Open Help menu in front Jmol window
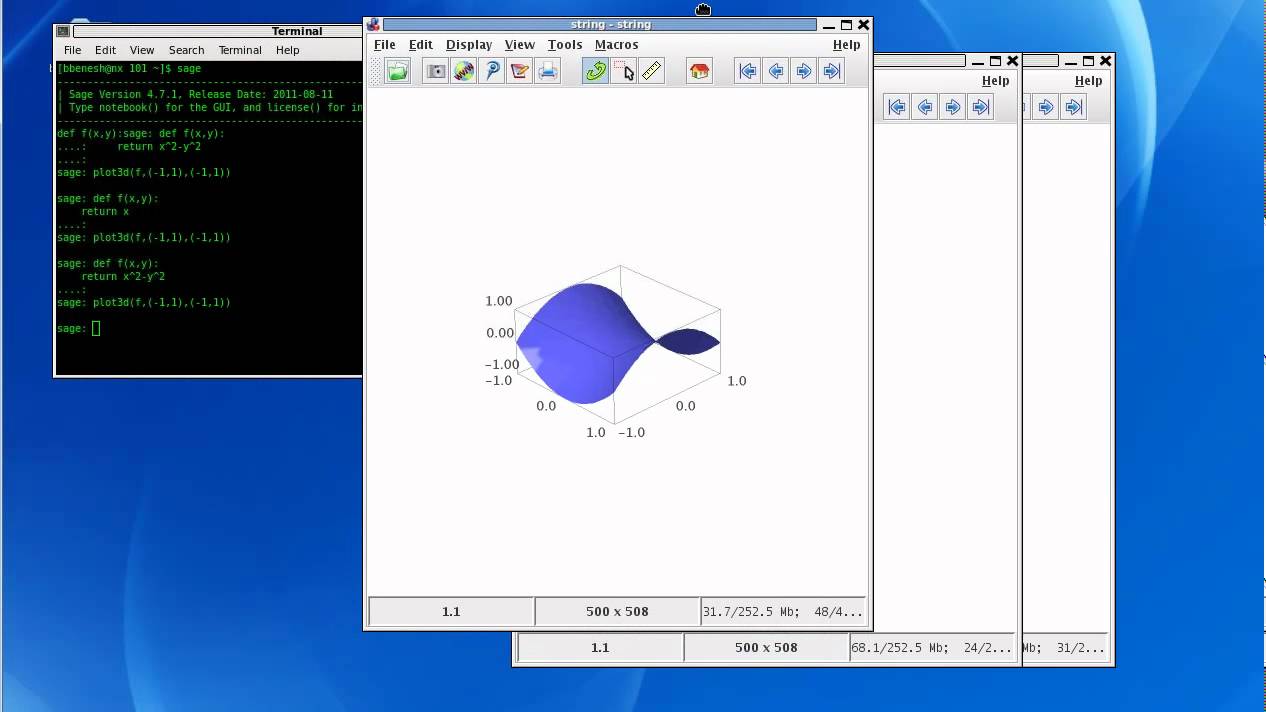 pyautogui.click(x=847, y=45)
